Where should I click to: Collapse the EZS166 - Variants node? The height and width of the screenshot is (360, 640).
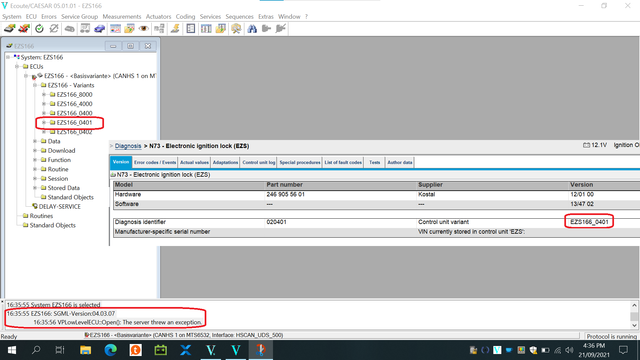click(x=35, y=85)
